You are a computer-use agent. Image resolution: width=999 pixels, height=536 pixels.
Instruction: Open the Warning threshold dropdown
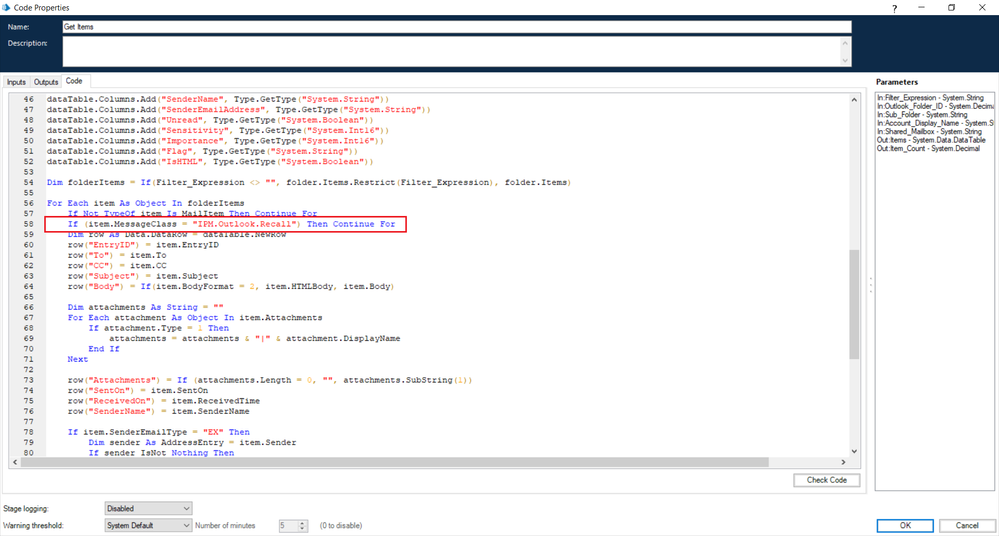pos(148,525)
